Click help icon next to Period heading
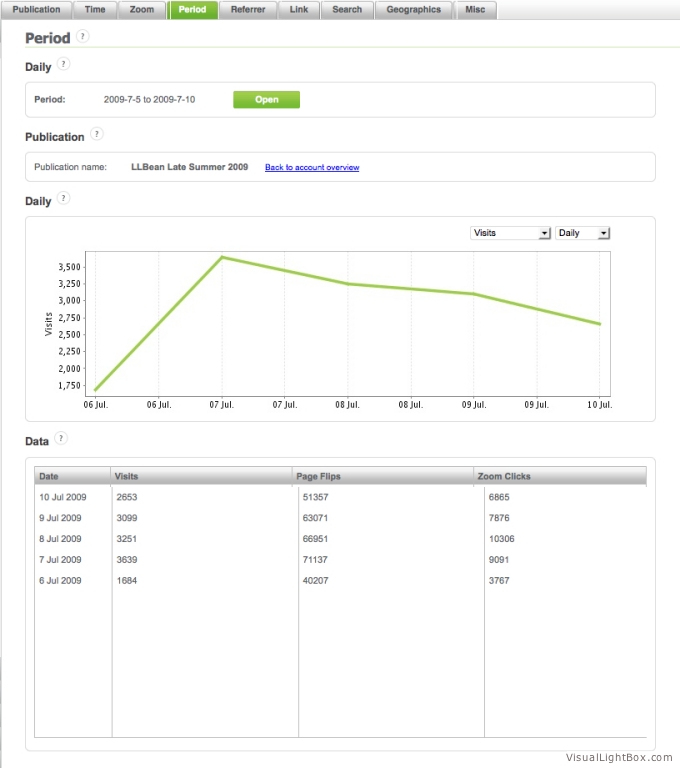 (82, 36)
